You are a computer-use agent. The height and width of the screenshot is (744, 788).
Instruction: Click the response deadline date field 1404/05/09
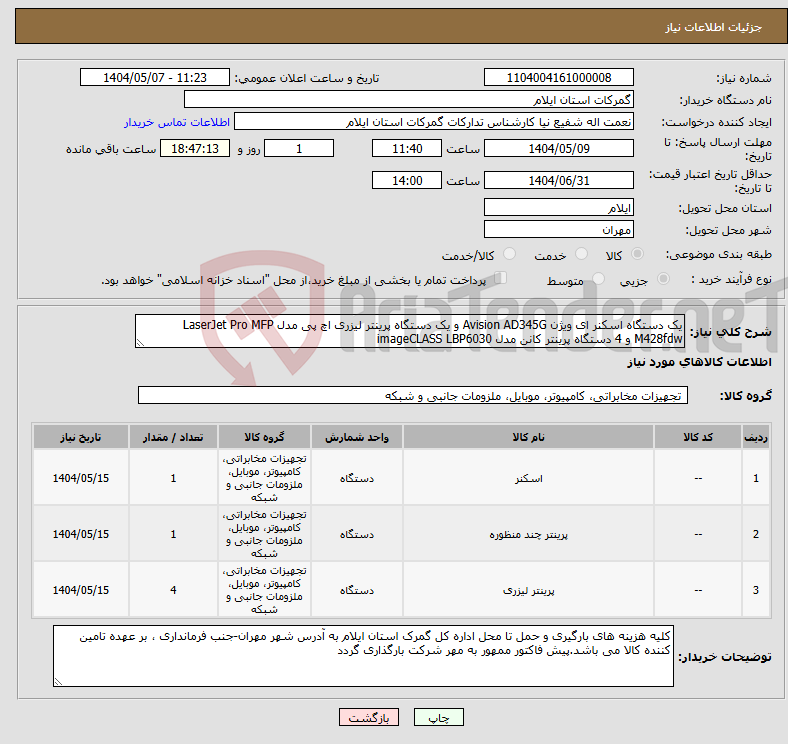coord(558,148)
